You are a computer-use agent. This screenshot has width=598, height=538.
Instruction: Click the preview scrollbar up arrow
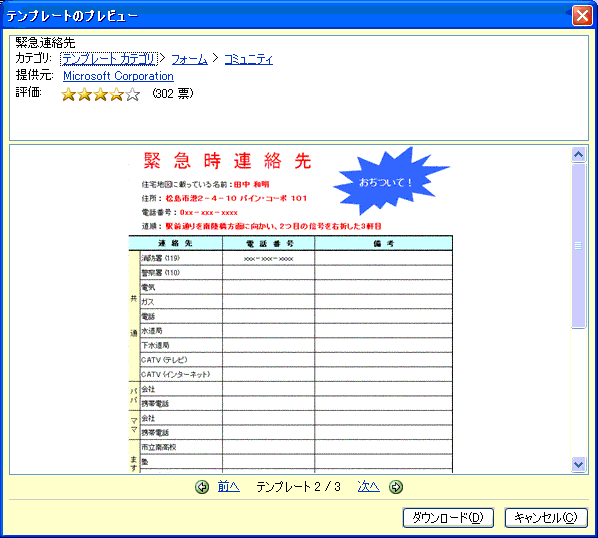(x=579, y=154)
